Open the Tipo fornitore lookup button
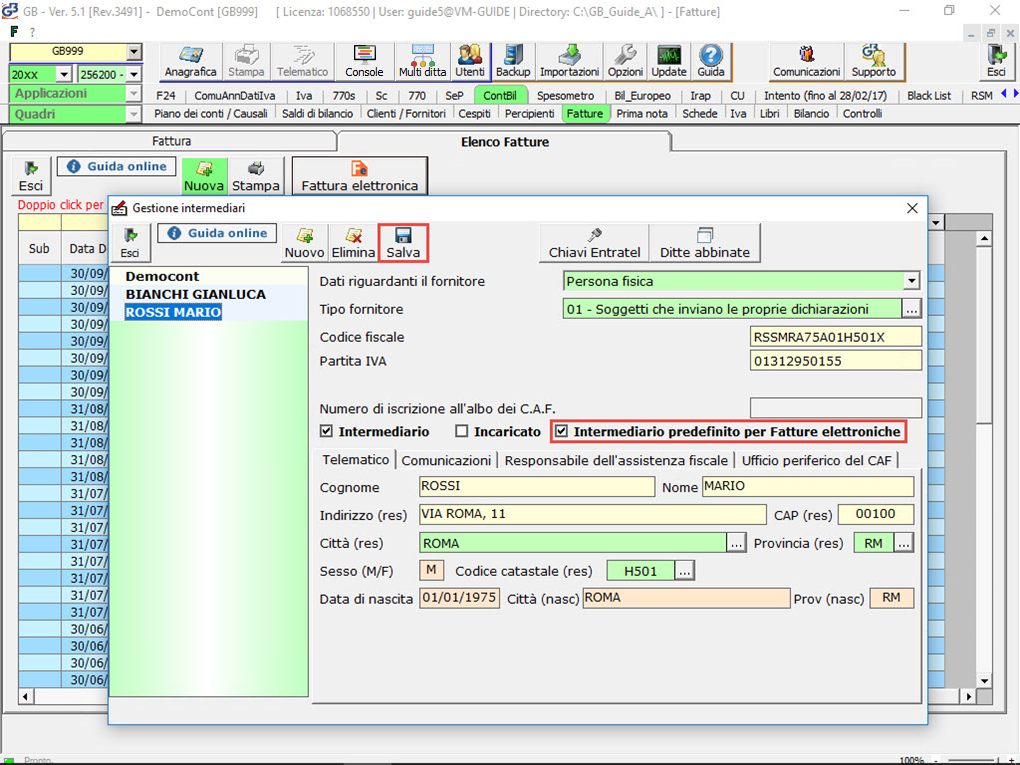This screenshot has height=765, width=1020. point(911,309)
